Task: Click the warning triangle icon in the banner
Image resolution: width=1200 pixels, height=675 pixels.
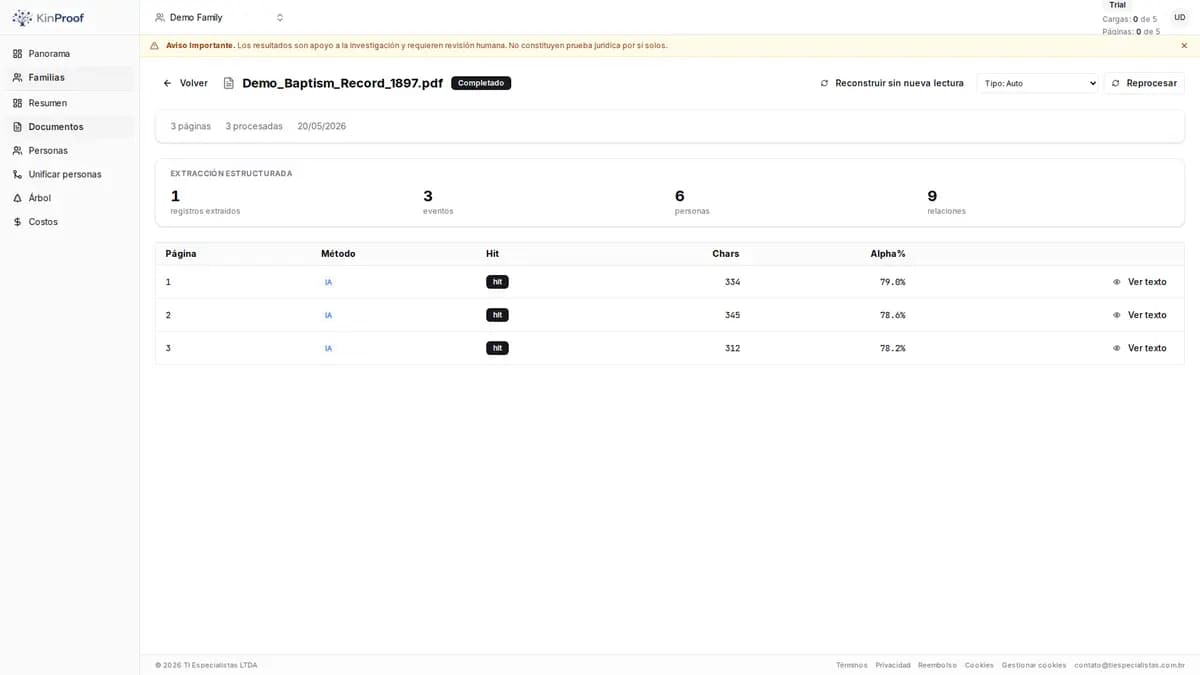Action: (154, 46)
